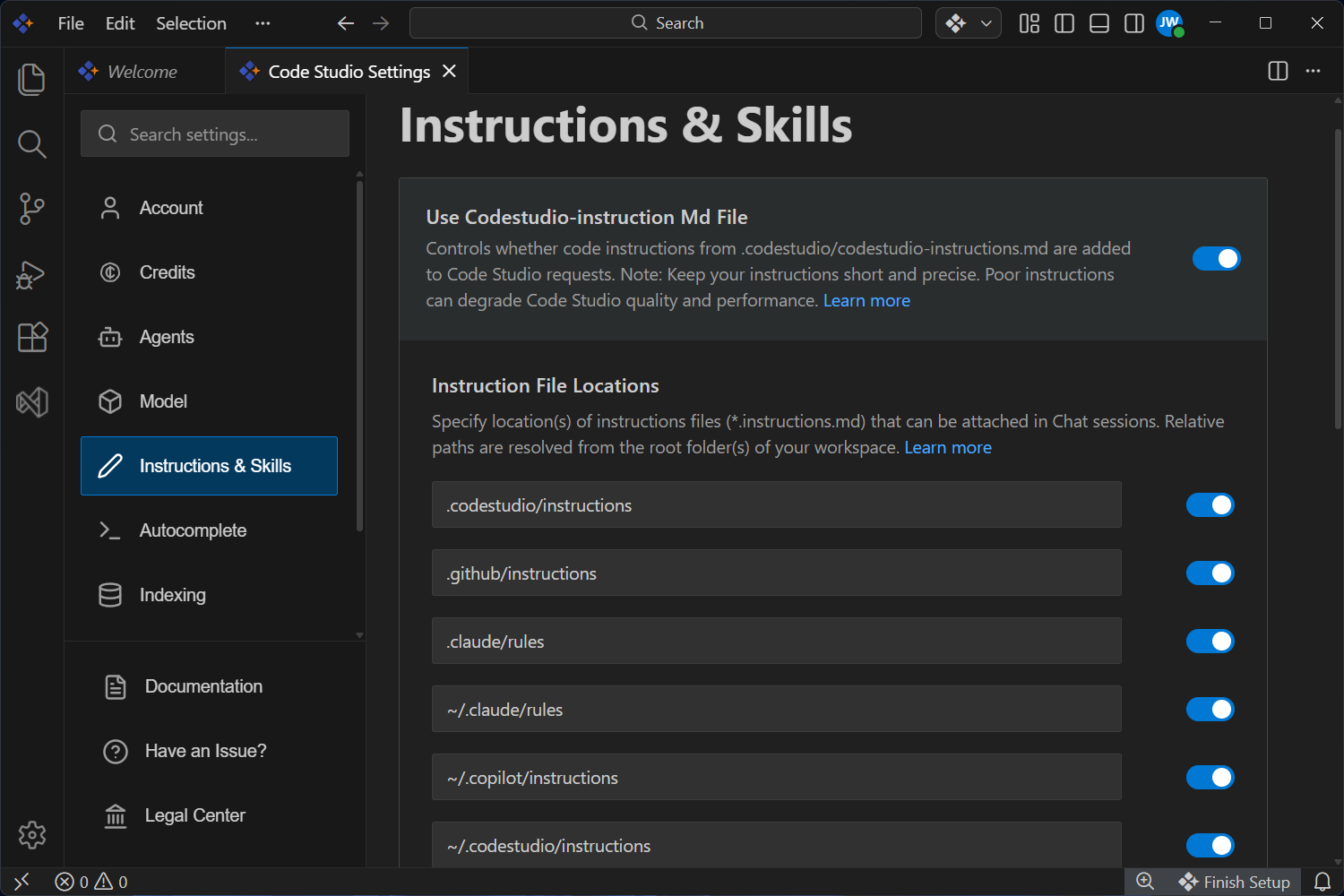1344x896 pixels.
Task: Close the Code Studio Settings tab
Action: pyautogui.click(x=450, y=71)
